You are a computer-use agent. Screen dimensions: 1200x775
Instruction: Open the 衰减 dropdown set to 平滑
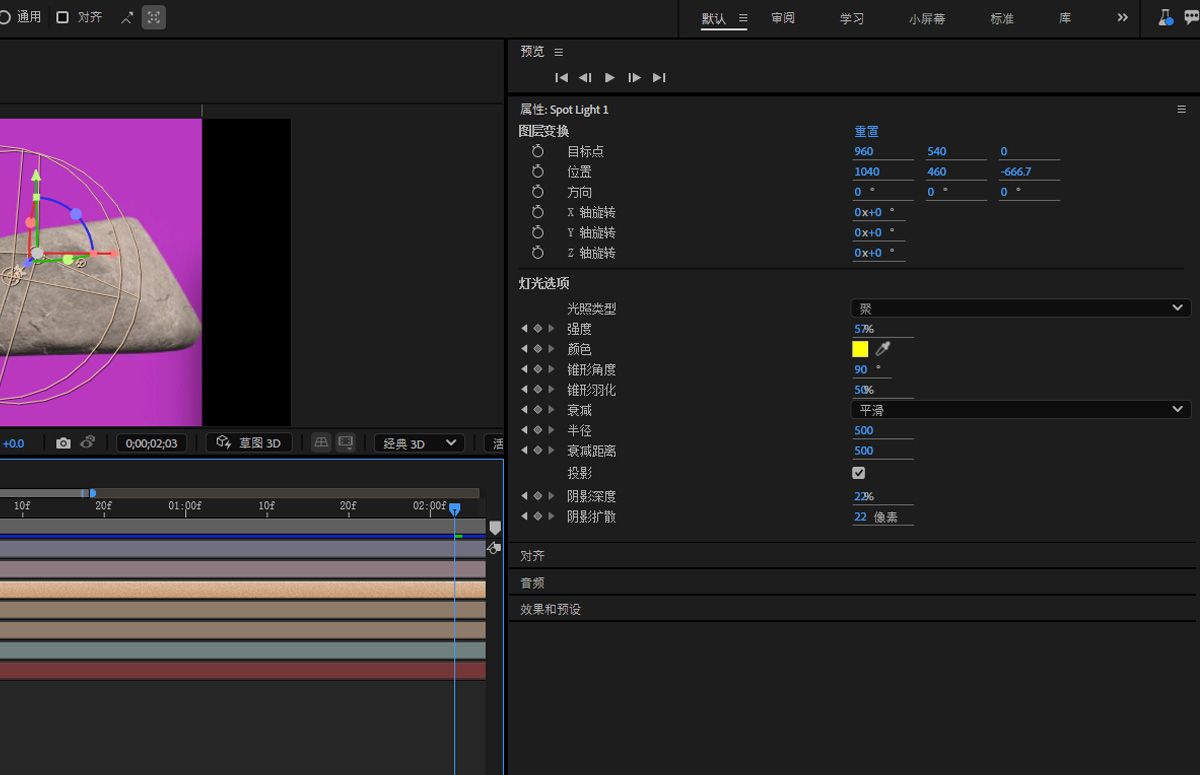1020,410
